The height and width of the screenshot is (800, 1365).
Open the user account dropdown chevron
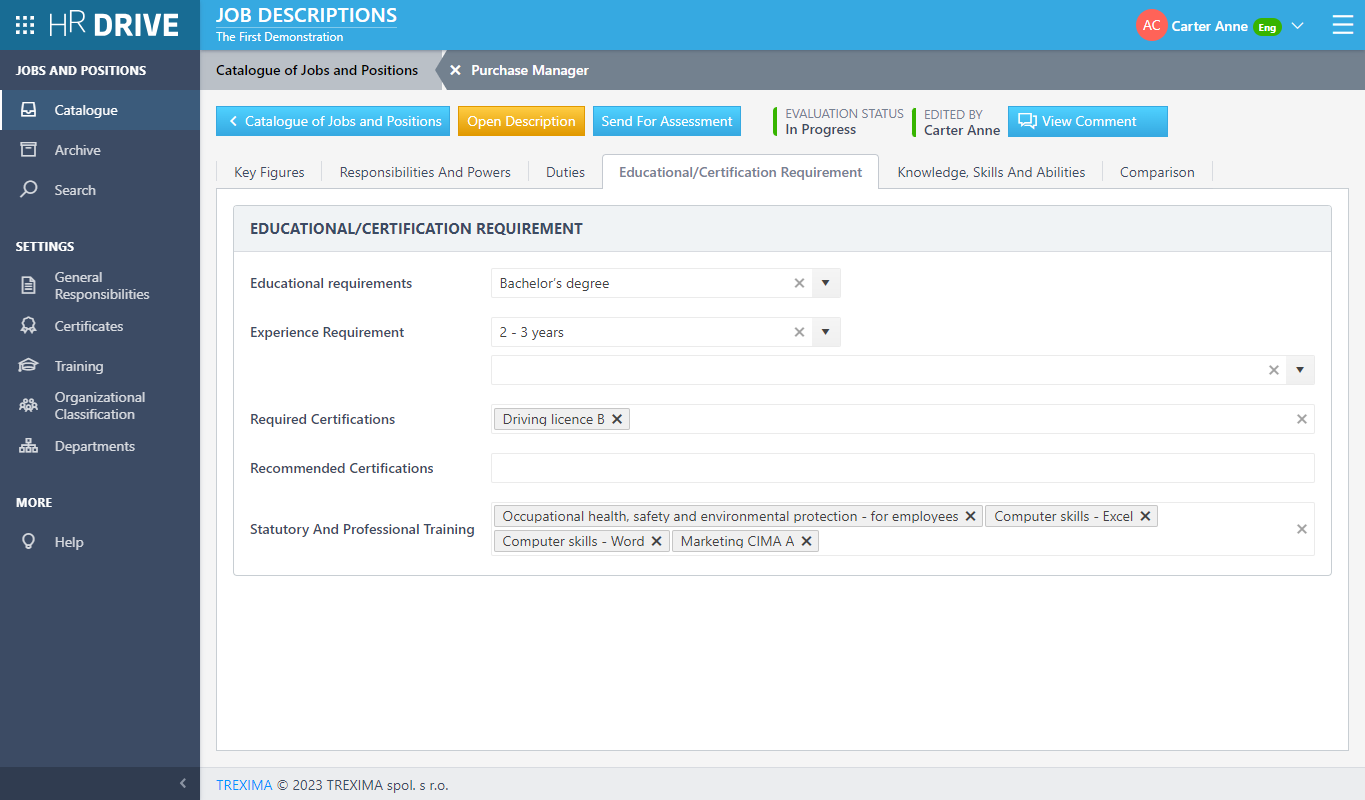click(1298, 26)
